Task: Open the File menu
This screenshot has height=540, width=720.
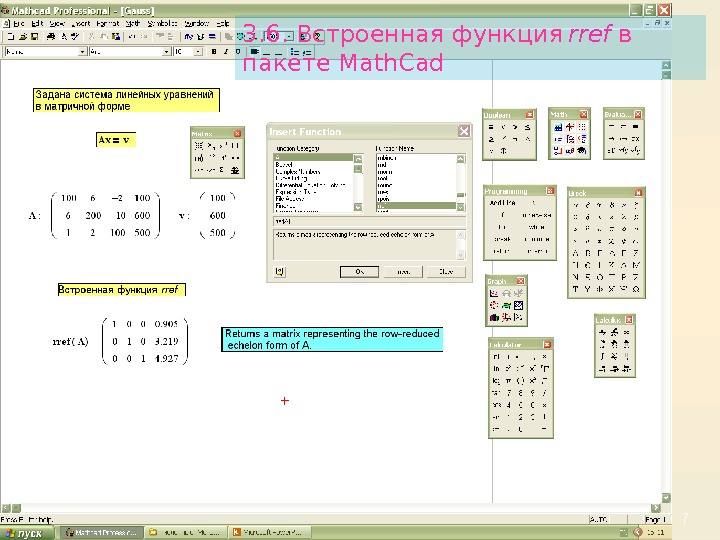Action: [x=19, y=23]
